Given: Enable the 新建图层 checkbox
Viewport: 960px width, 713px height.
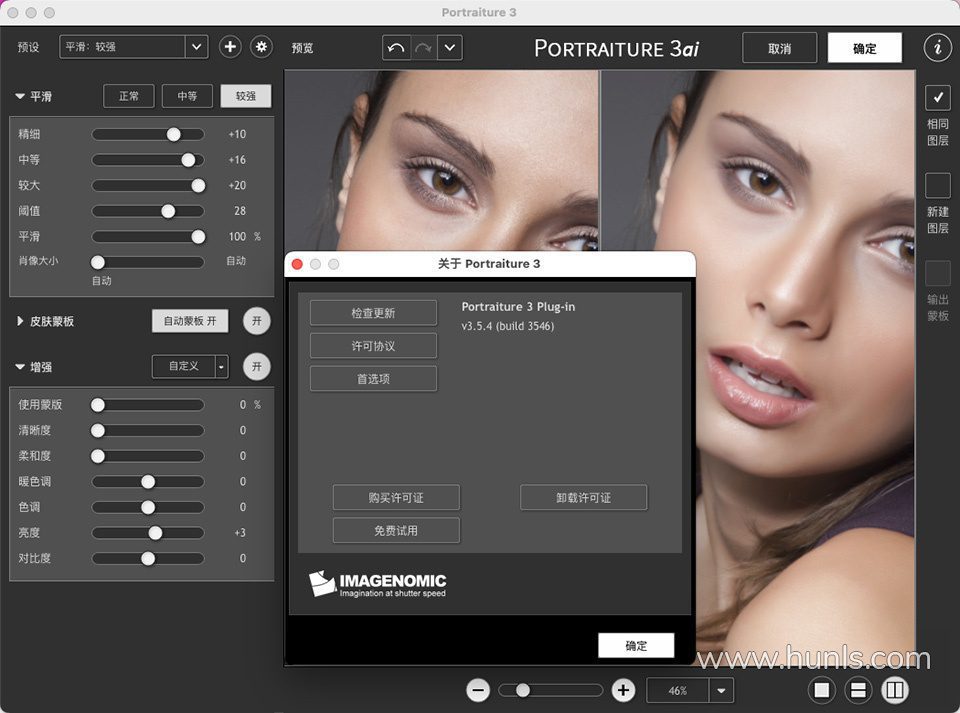Looking at the screenshot, I should (937, 185).
